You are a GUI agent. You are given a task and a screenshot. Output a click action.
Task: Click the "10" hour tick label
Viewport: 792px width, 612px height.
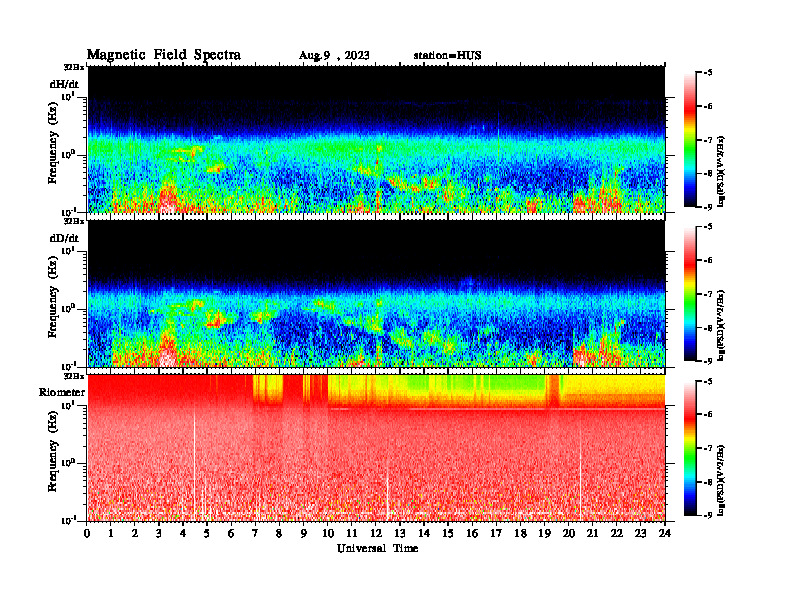pyautogui.click(x=327, y=533)
